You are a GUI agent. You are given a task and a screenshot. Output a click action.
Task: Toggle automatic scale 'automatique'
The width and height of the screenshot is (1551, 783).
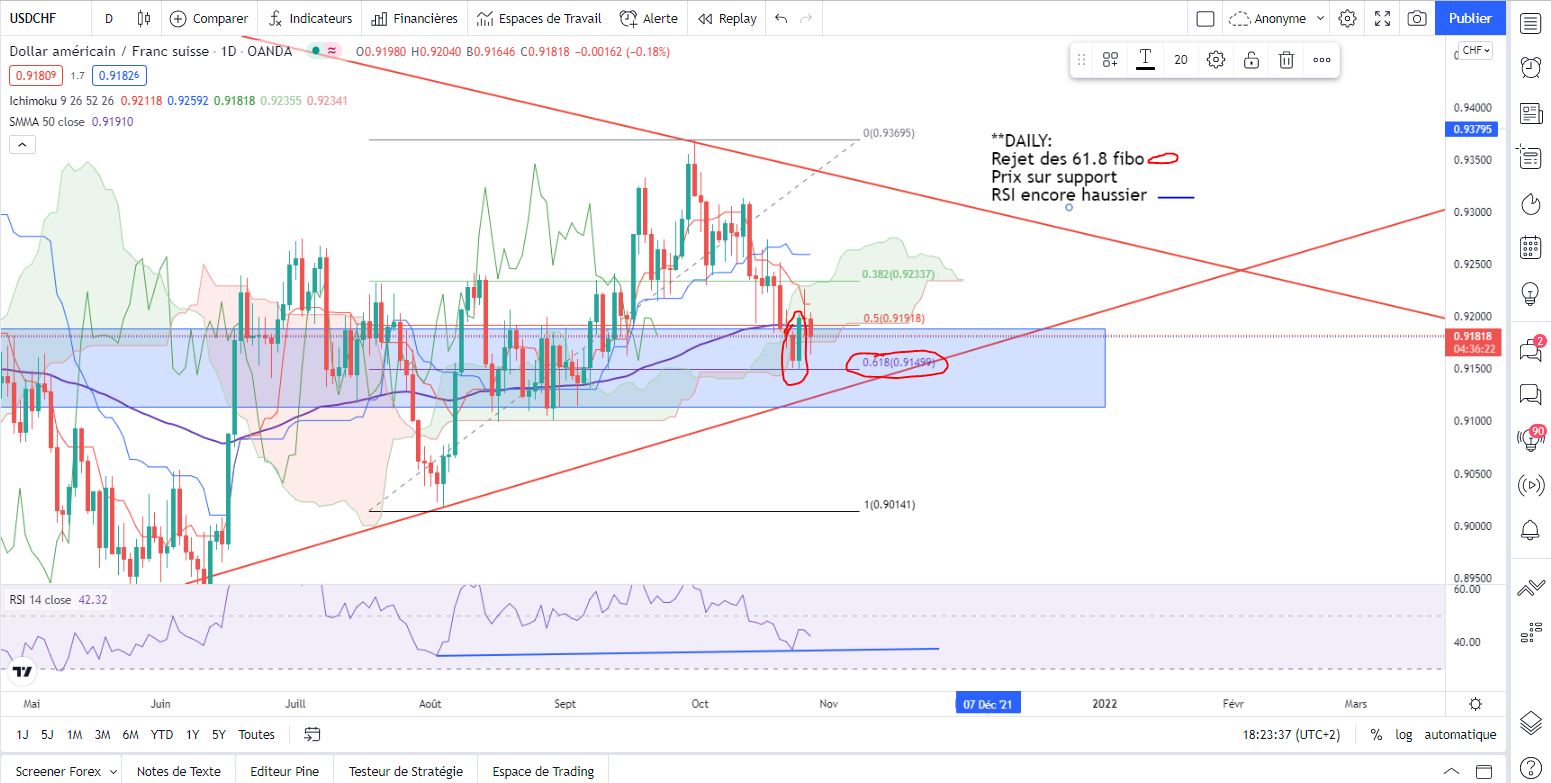tap(1460, 734)
